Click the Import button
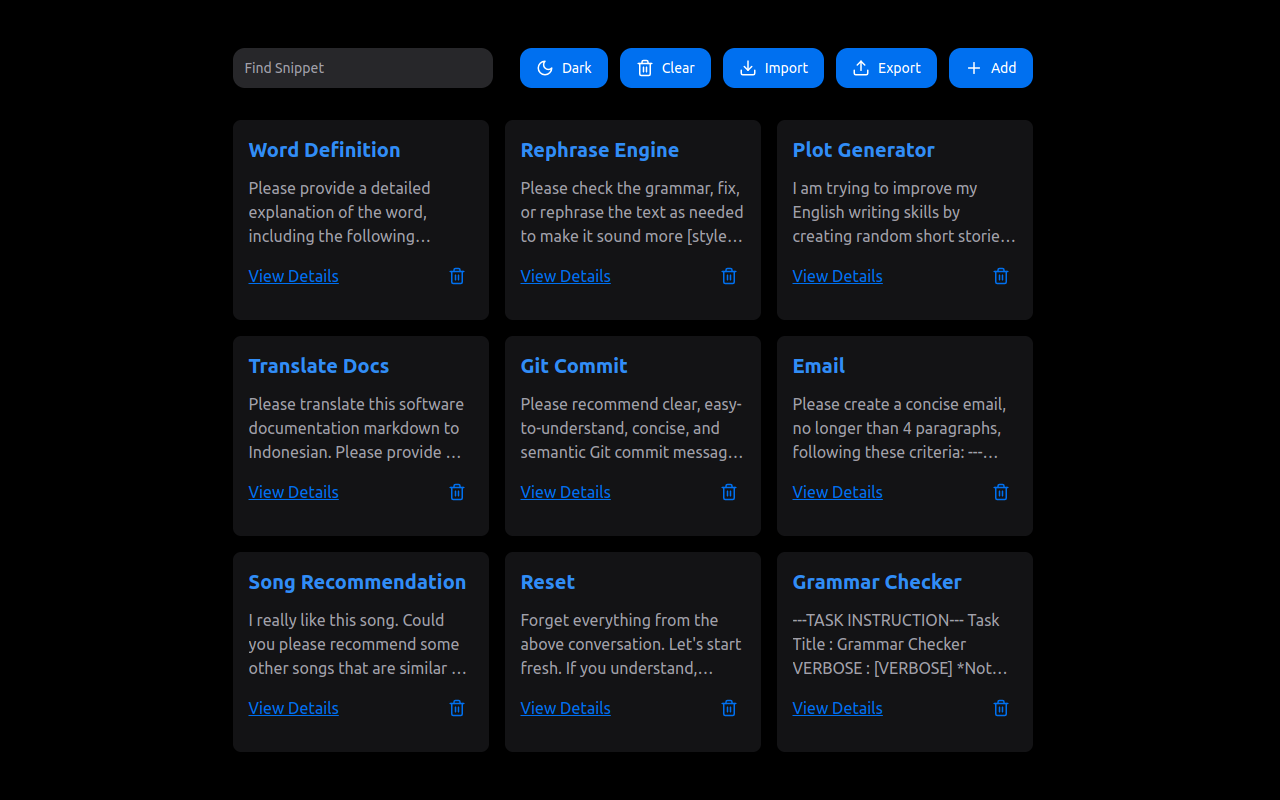The height and width of the screenshot is (800, 1280). pos(773,68)
